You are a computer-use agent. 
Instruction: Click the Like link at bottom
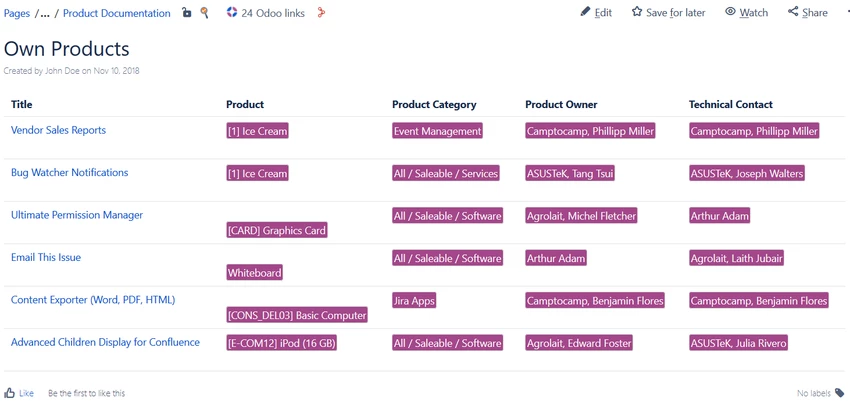(26, 393)
